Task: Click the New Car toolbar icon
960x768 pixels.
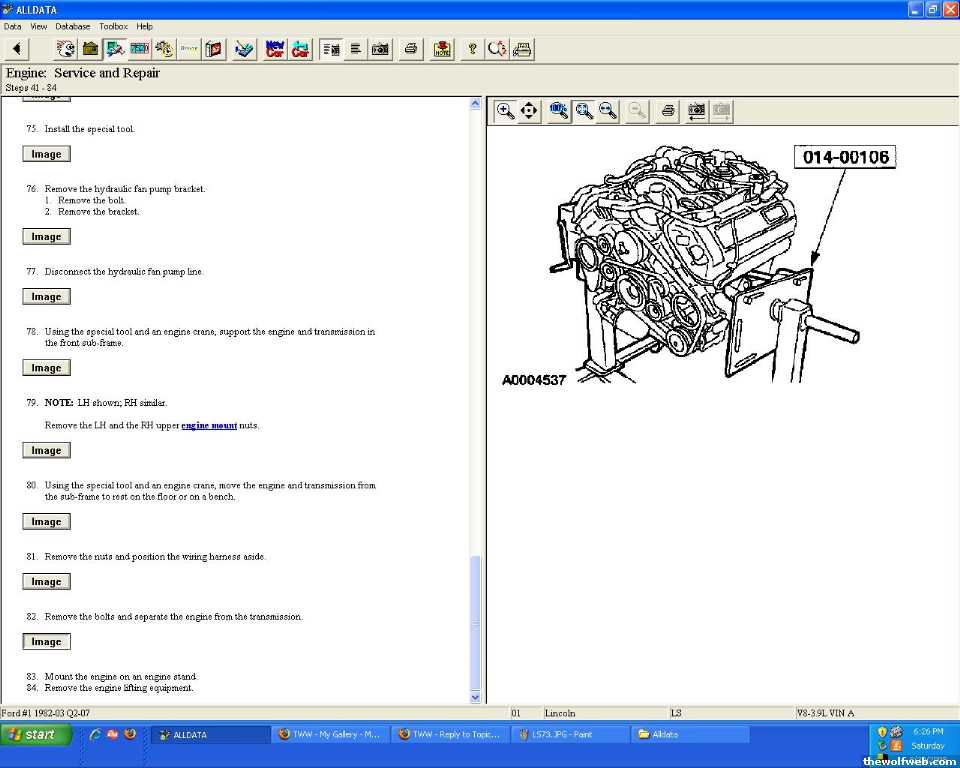Action: 274,48
